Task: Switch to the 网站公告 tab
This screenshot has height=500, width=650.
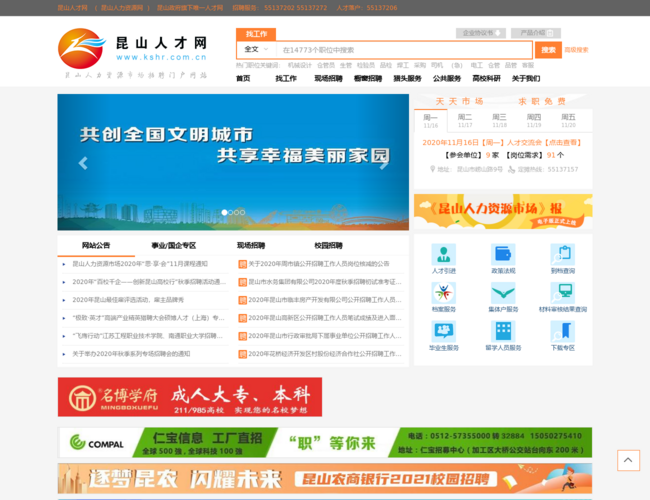Action: [96, 245]
